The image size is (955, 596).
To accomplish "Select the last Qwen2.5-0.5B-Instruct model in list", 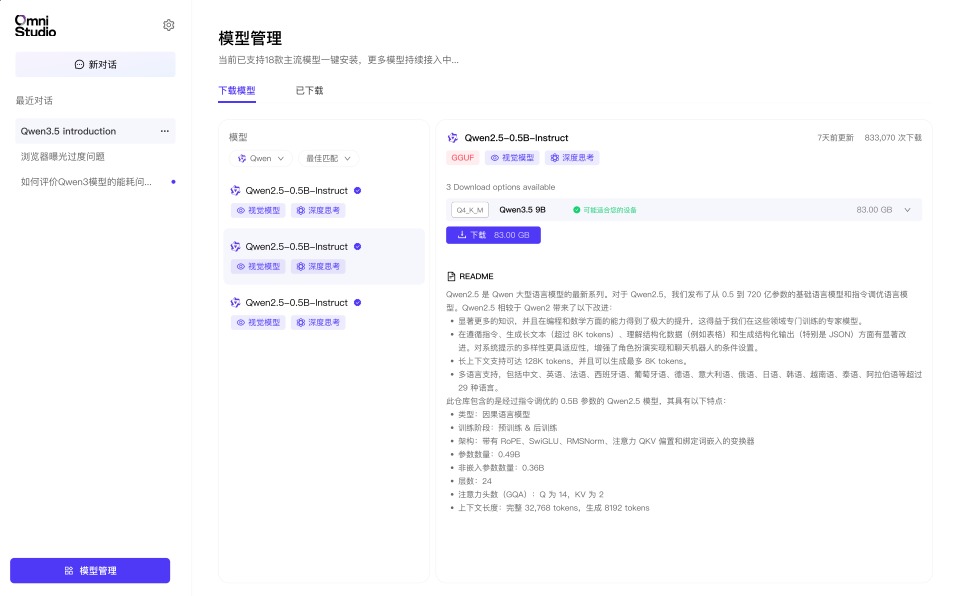I will pyautogui.click(x=324, y=312).
